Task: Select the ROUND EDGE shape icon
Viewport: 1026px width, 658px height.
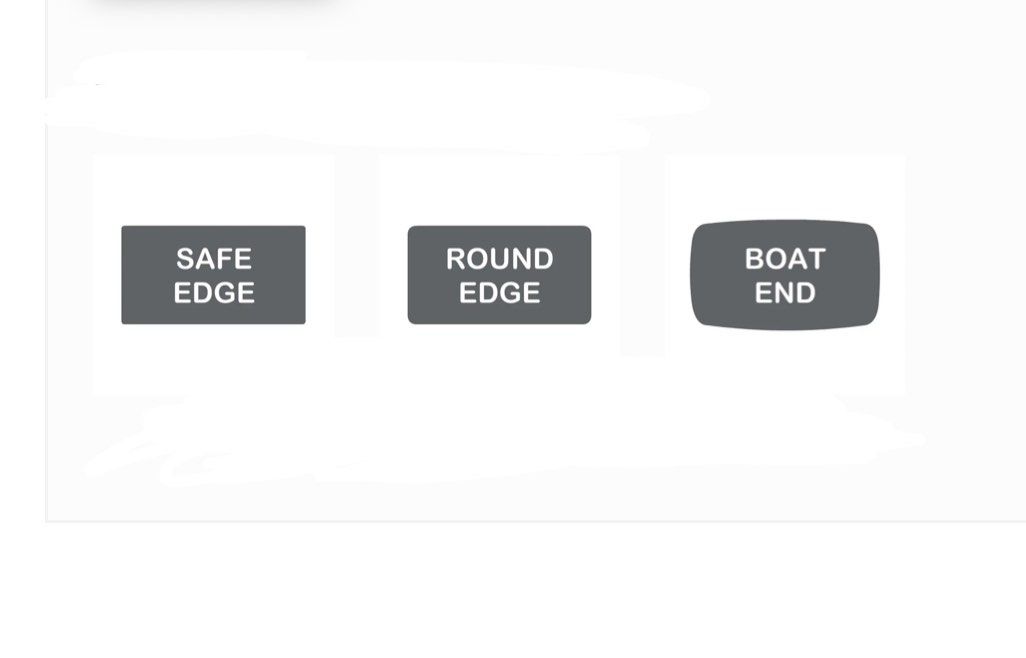Action: click(499, 275)
